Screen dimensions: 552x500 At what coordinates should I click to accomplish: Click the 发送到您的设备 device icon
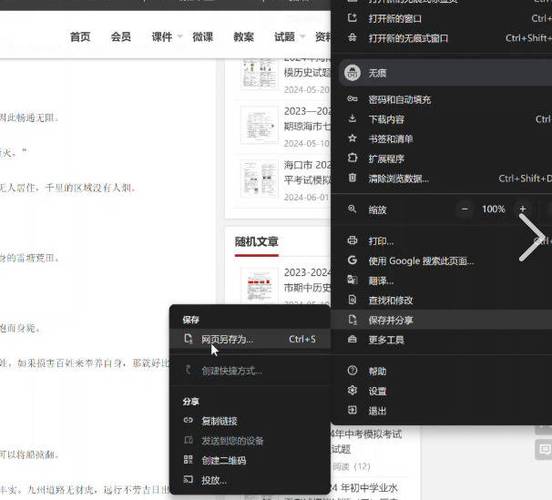[188, 440]
